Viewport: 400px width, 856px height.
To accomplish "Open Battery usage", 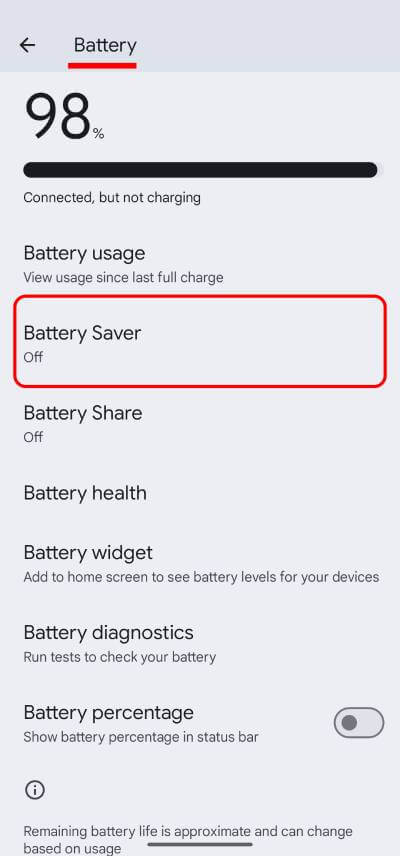I will pos(200,265).
